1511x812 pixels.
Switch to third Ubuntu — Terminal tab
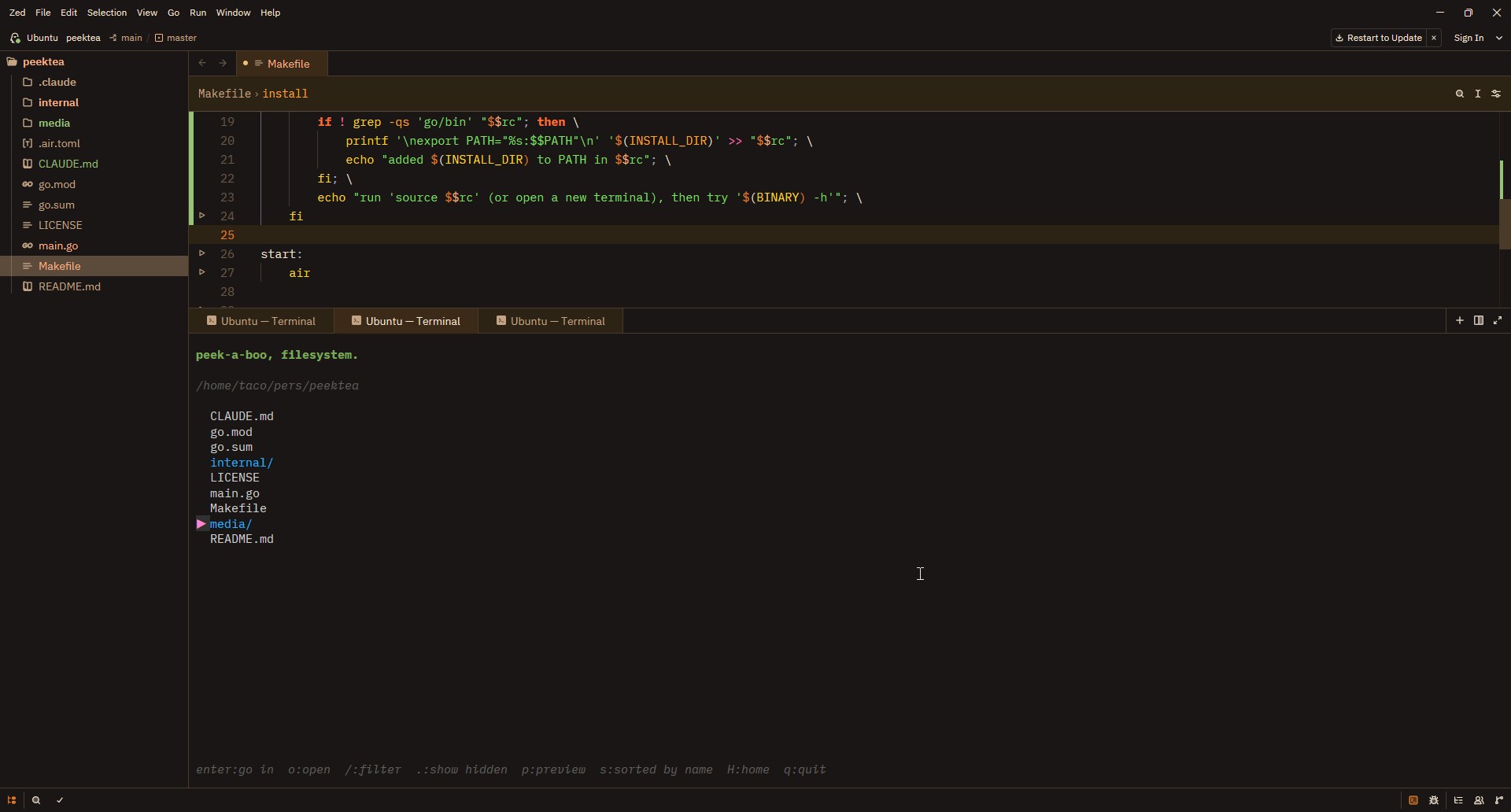click(x=551, y=321)
